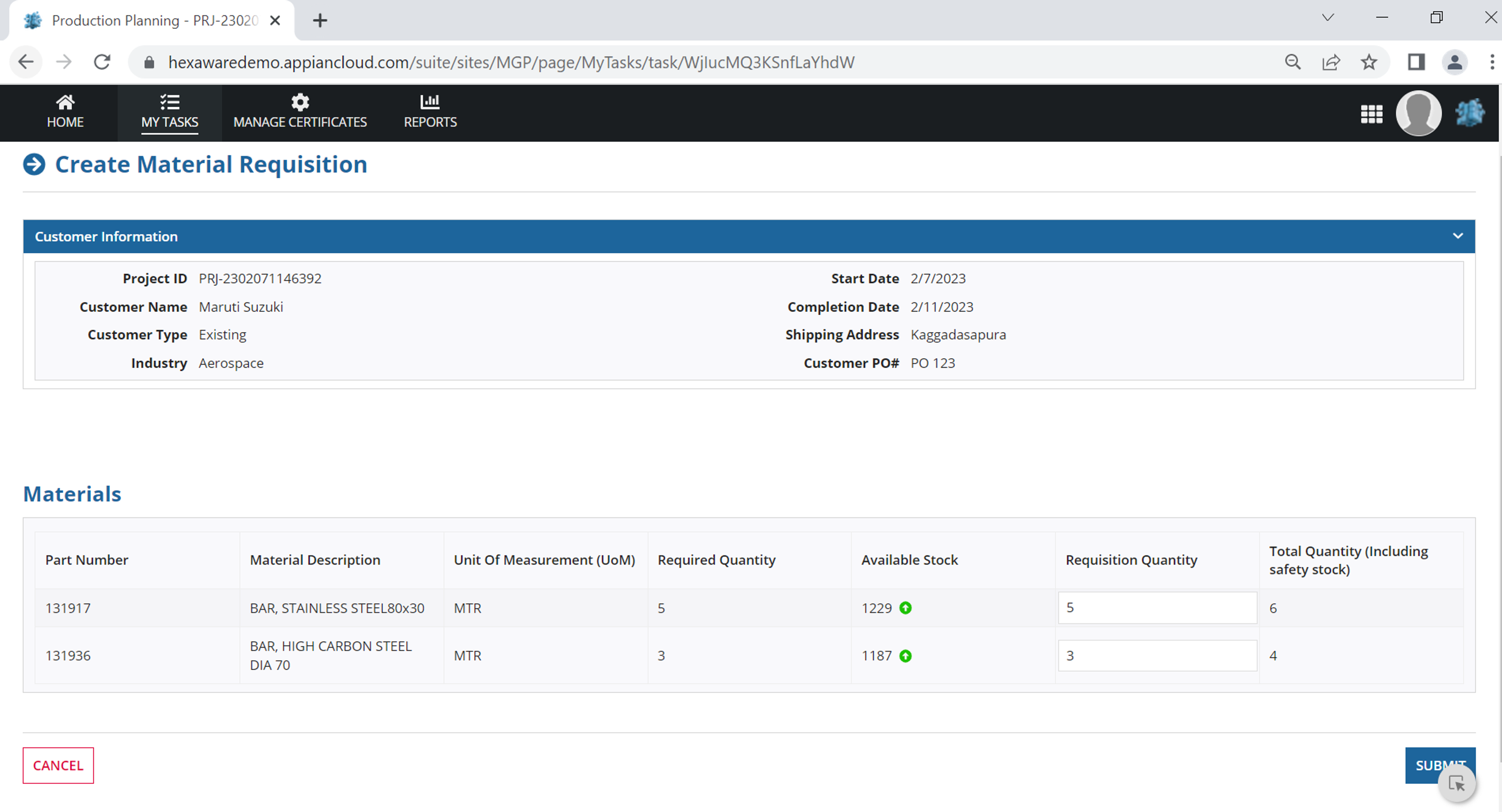1502x812 pixels.
Task: Open the REPORTS page
Action: 430,113
